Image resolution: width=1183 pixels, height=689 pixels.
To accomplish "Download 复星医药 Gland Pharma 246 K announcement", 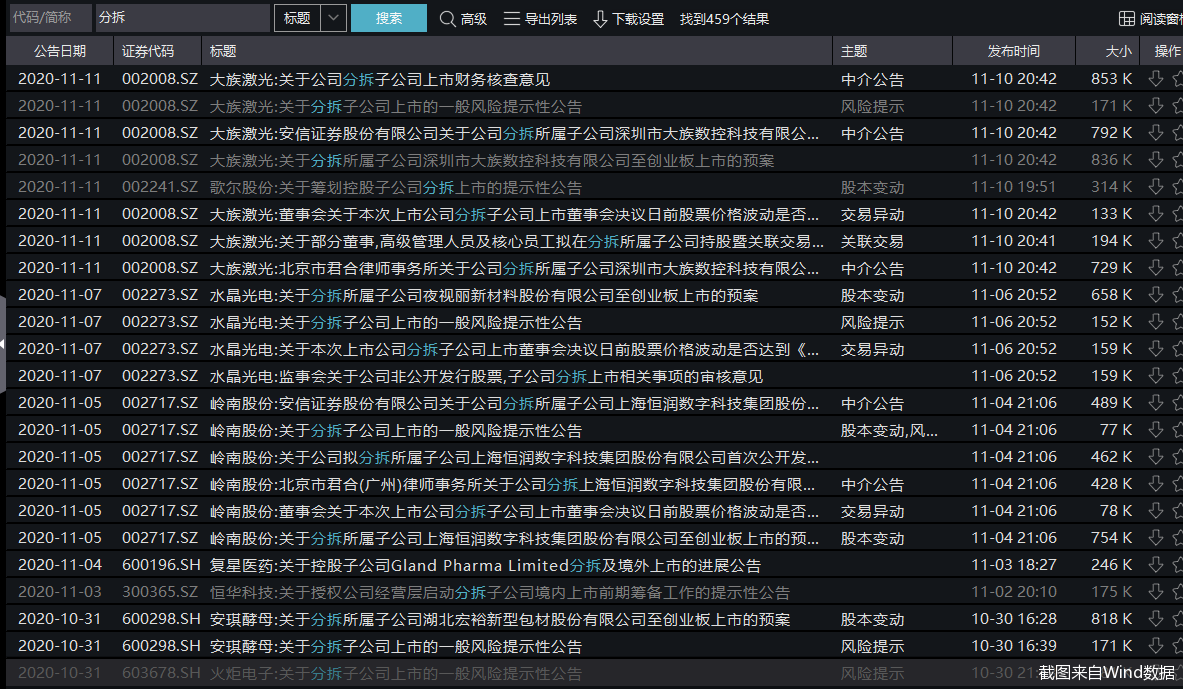I will (1155, 565).
